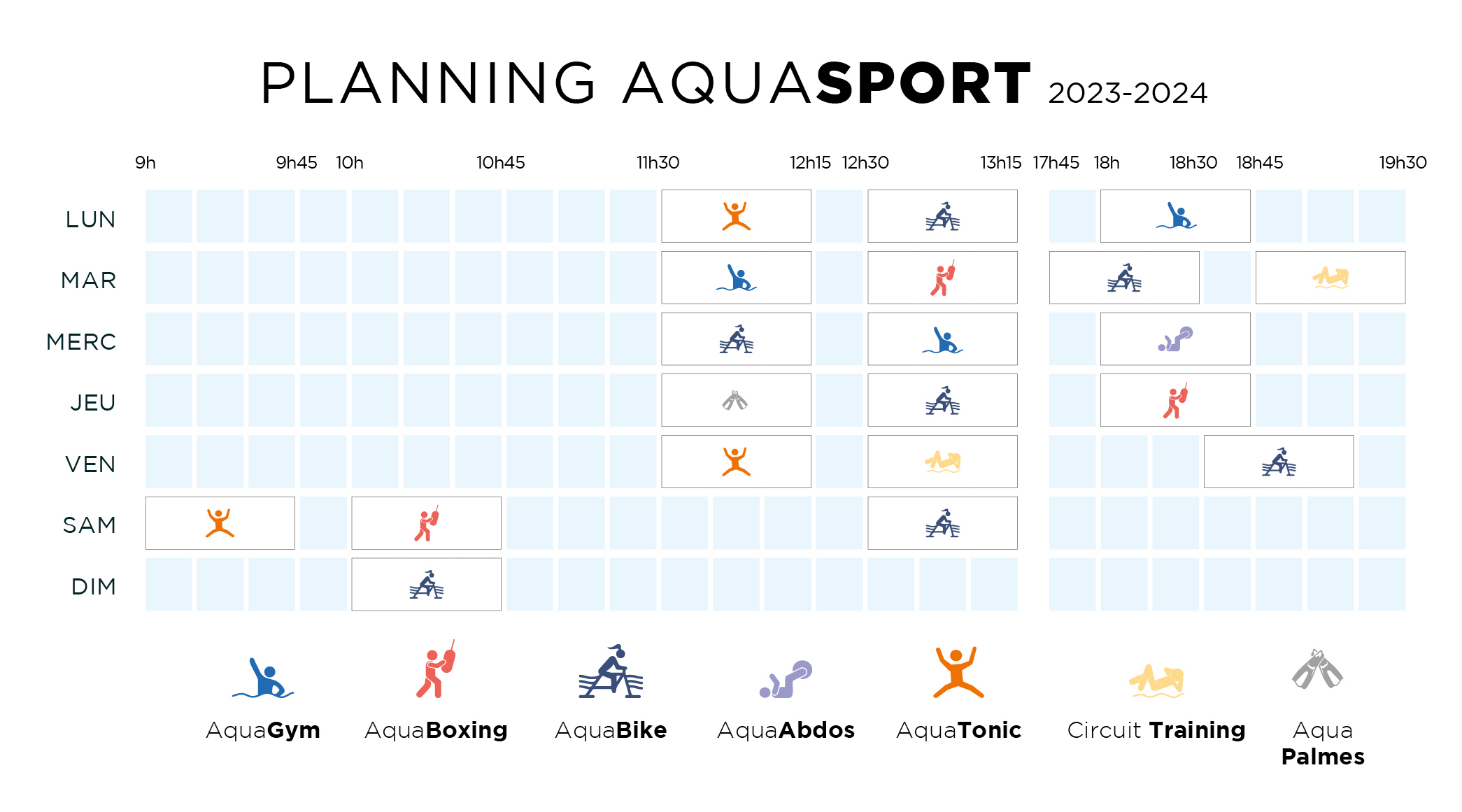The image size is (1462, 812).
Task: Click the AquaGym swimmer icon in the legend
Action: (x=263, y=678)
